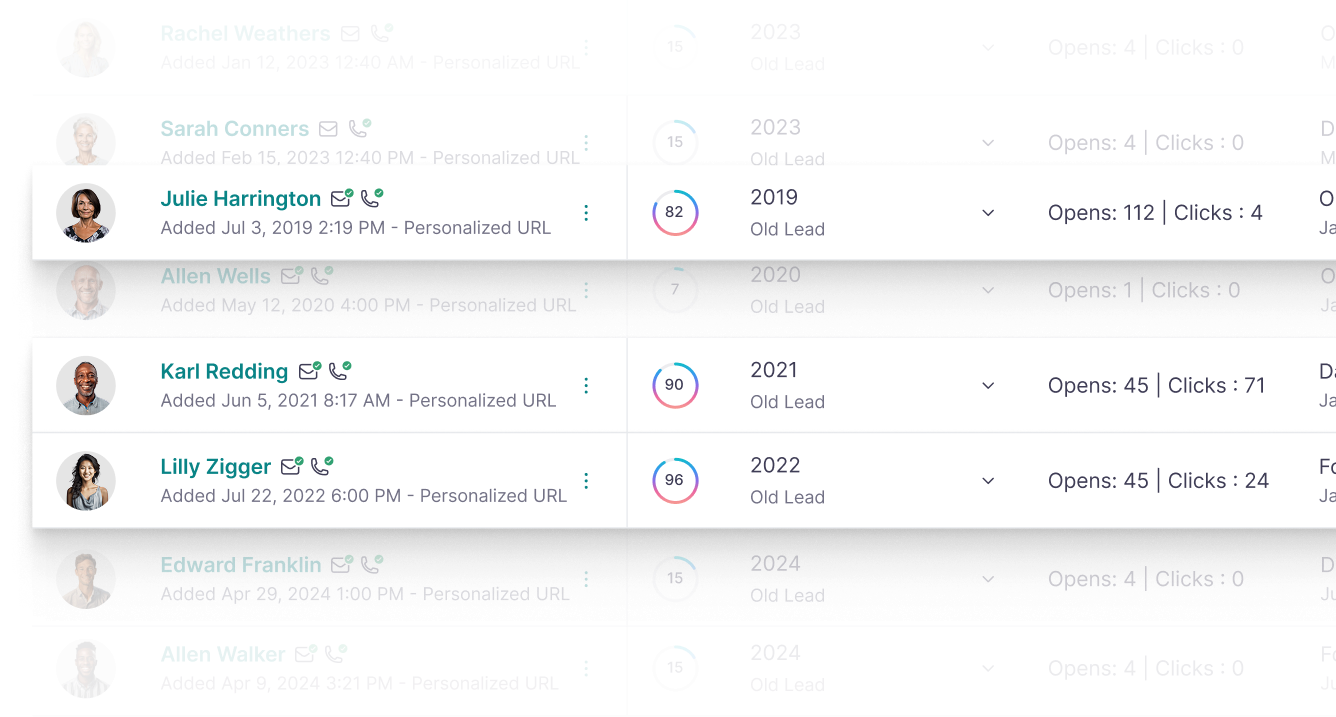Click Julie Harrington's verified phone icon

click(372, 198)
